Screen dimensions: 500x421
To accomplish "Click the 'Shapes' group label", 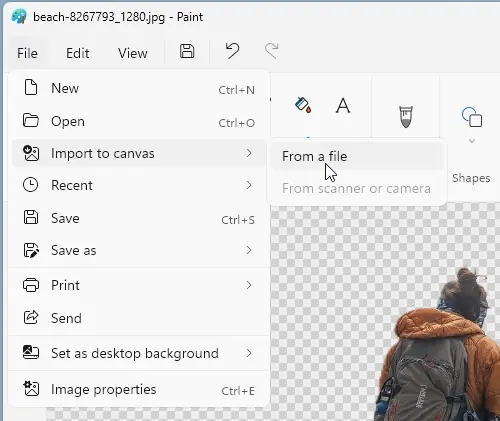I will [x=471, y=178].
